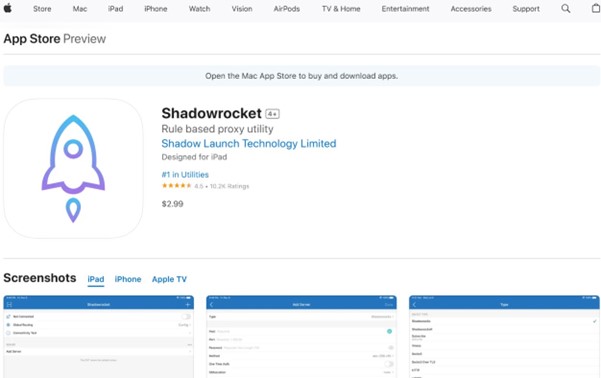The width and height of the screenshot is (601, 378).
Task: Open the Accessories menu
Action: click(471, 8)
